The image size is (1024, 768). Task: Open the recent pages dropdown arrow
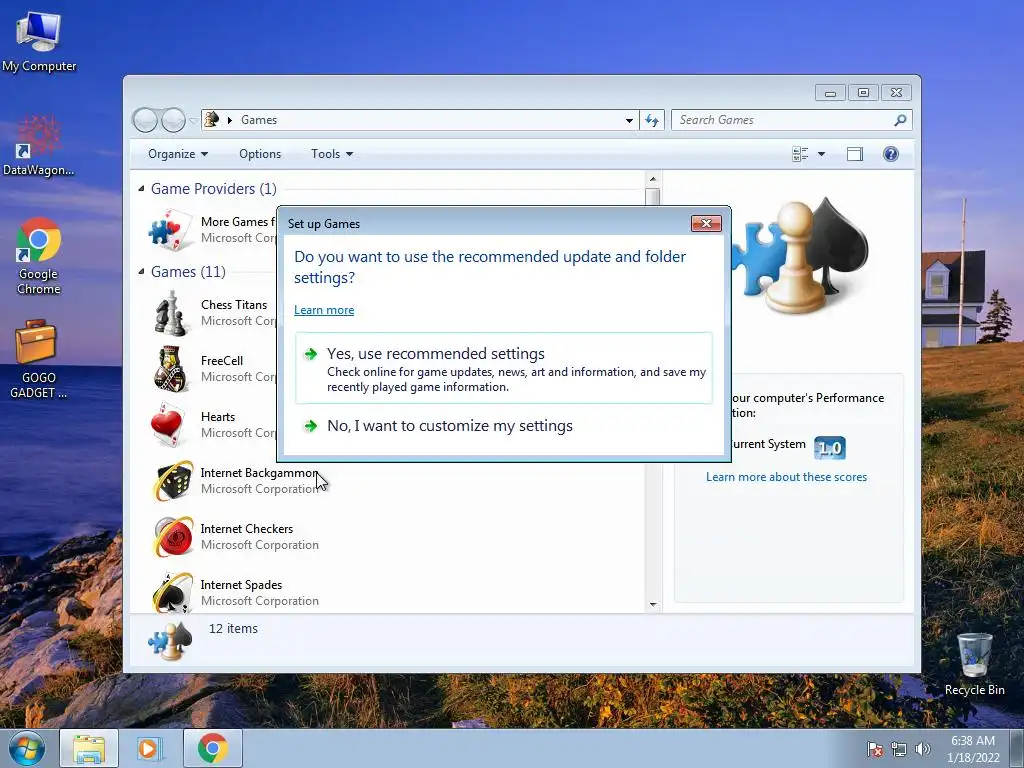pos(193,121)
